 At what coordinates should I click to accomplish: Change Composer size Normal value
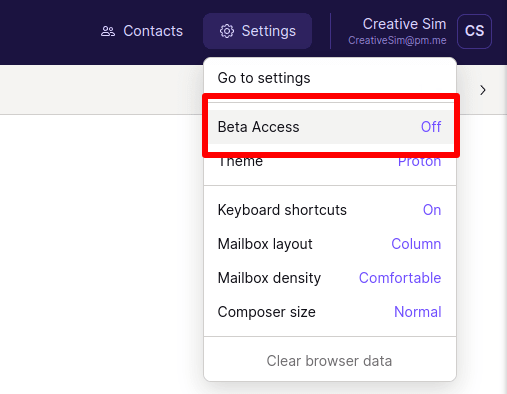click(417, 312)
